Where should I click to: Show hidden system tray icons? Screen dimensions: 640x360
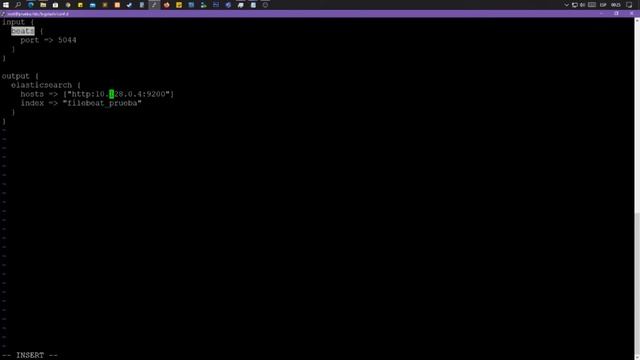click(x=566, y=5)
